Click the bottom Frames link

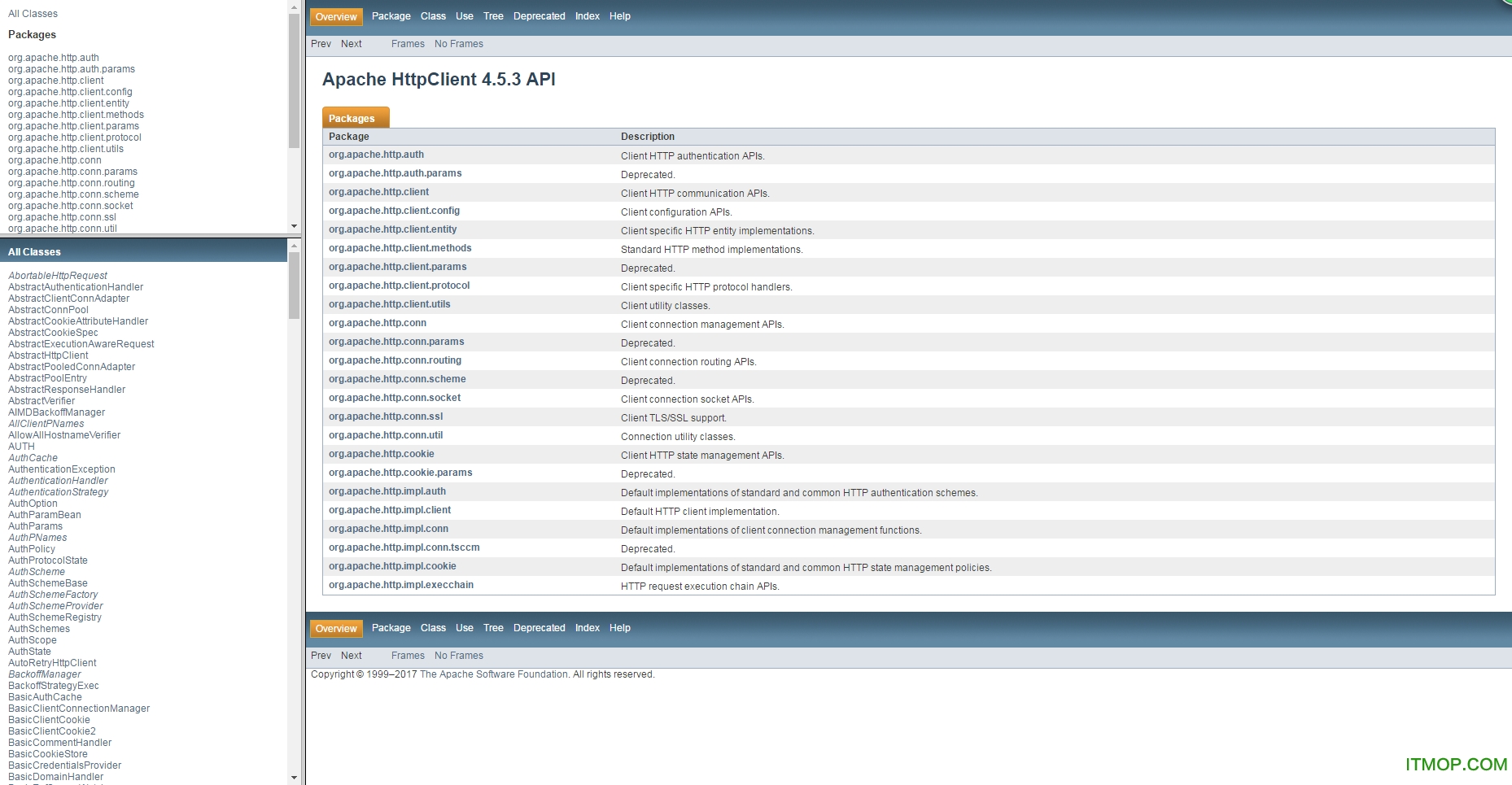tap(408, 656)
